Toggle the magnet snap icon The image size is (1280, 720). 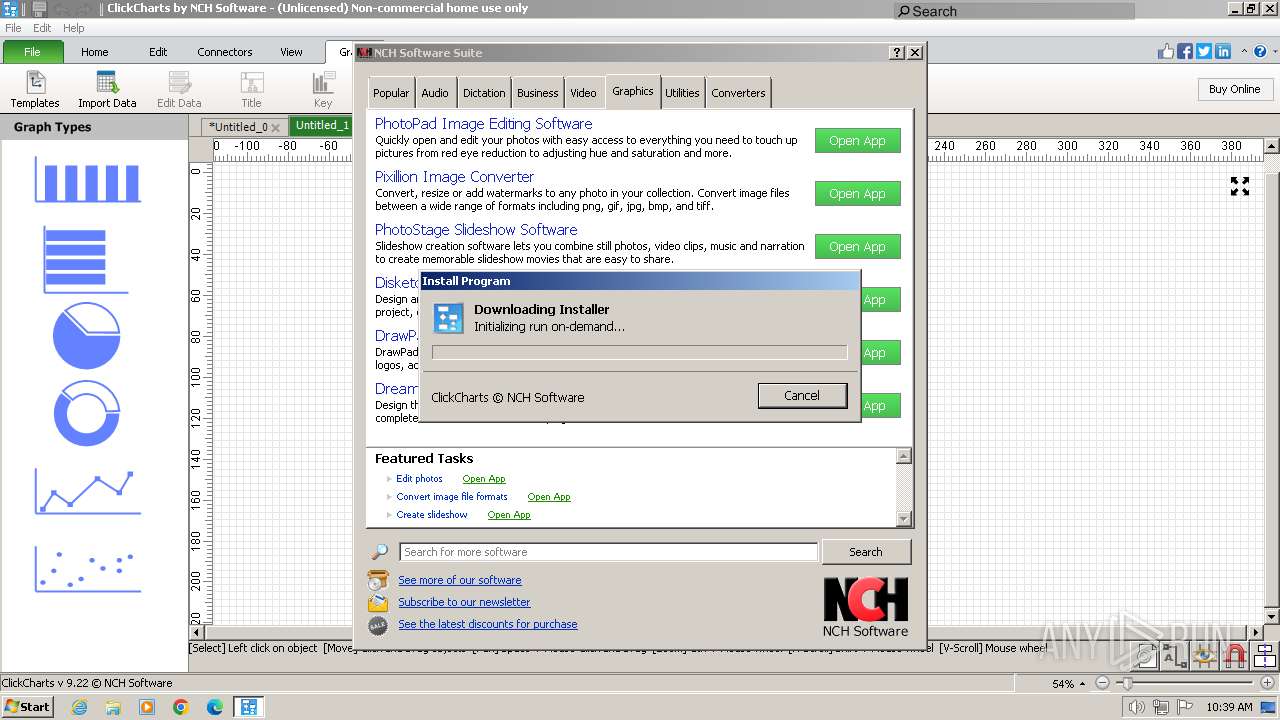(1236, 656)
